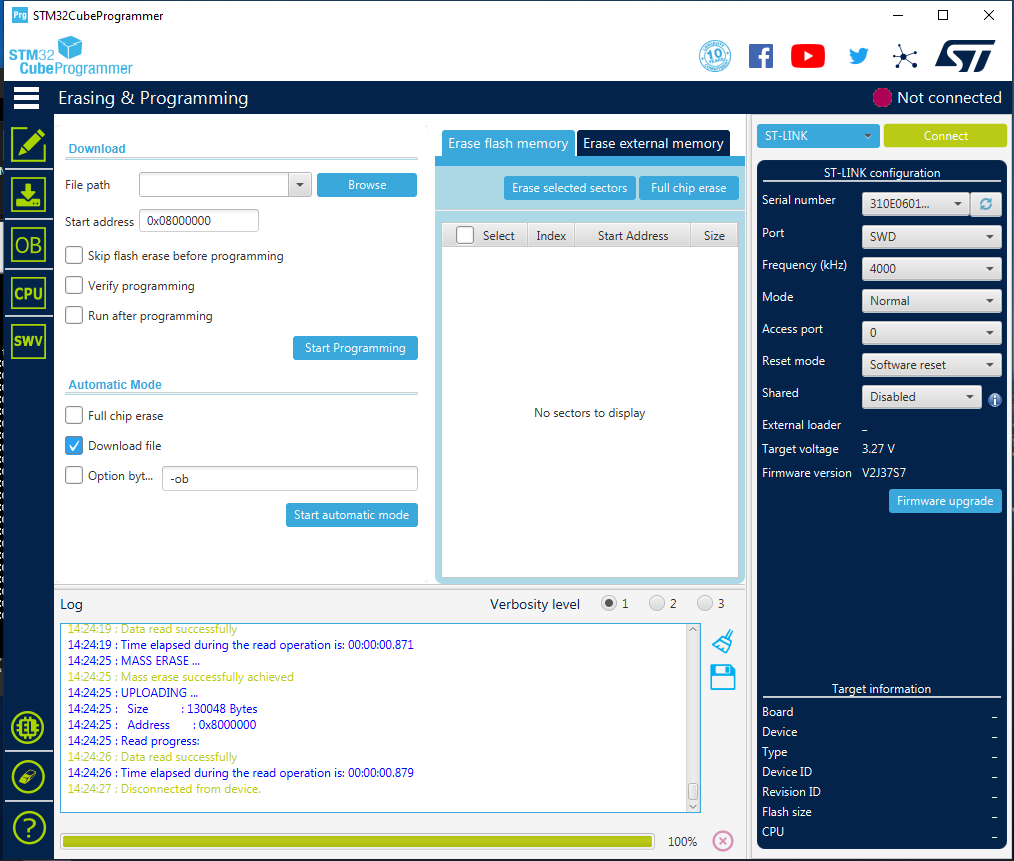Click the File path text field
Viewport: 1014px width, 861px height.
coord(214,185)
